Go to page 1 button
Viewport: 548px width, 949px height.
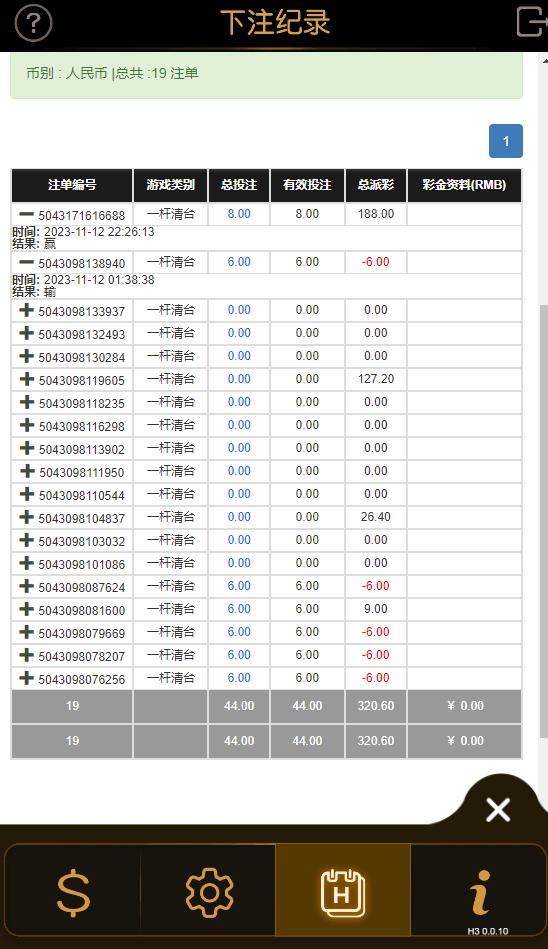point(506,141)
